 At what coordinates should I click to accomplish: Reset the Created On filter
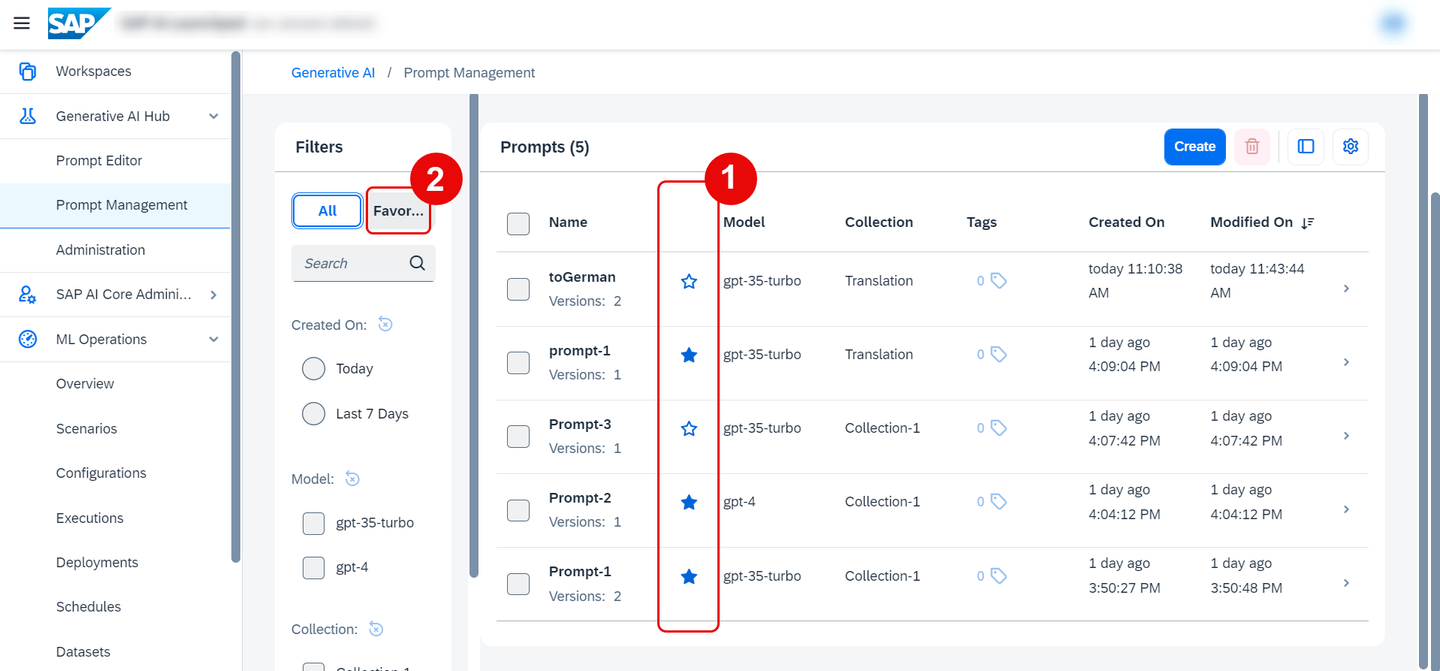tap(386, 324)
